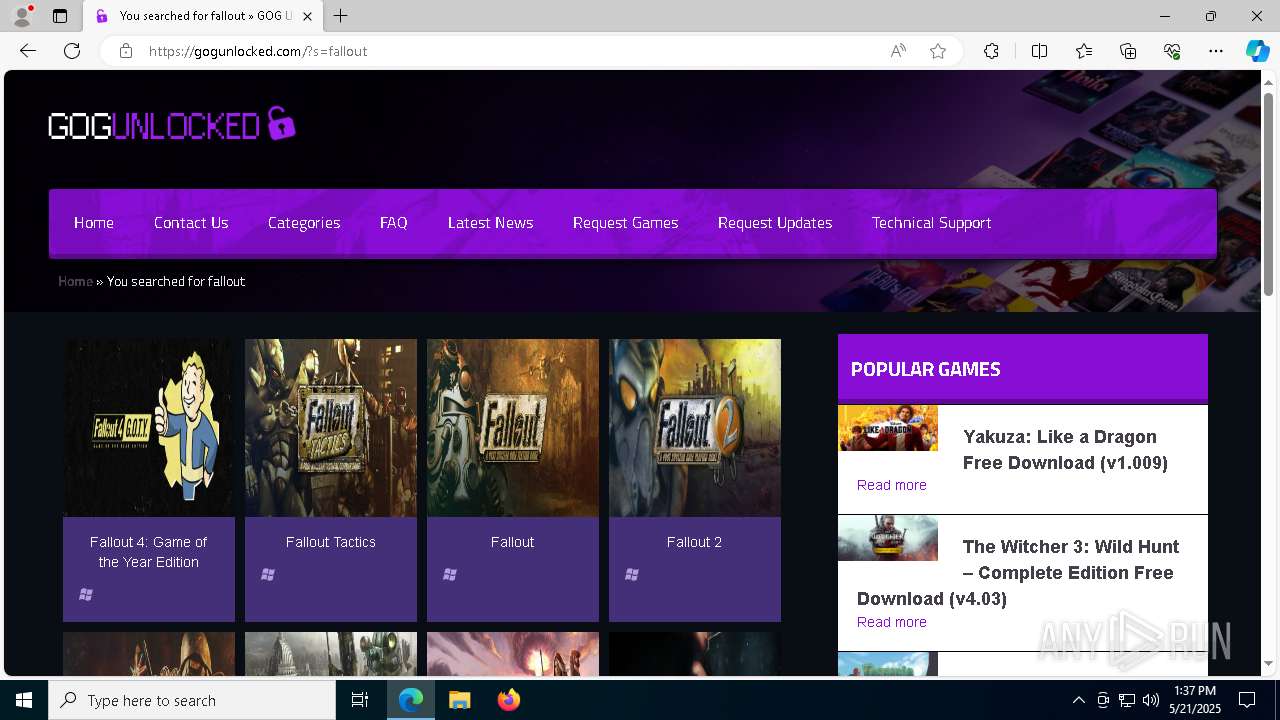Click the Windows taskbar search box
1280x720 pixels.
(192, 700)
